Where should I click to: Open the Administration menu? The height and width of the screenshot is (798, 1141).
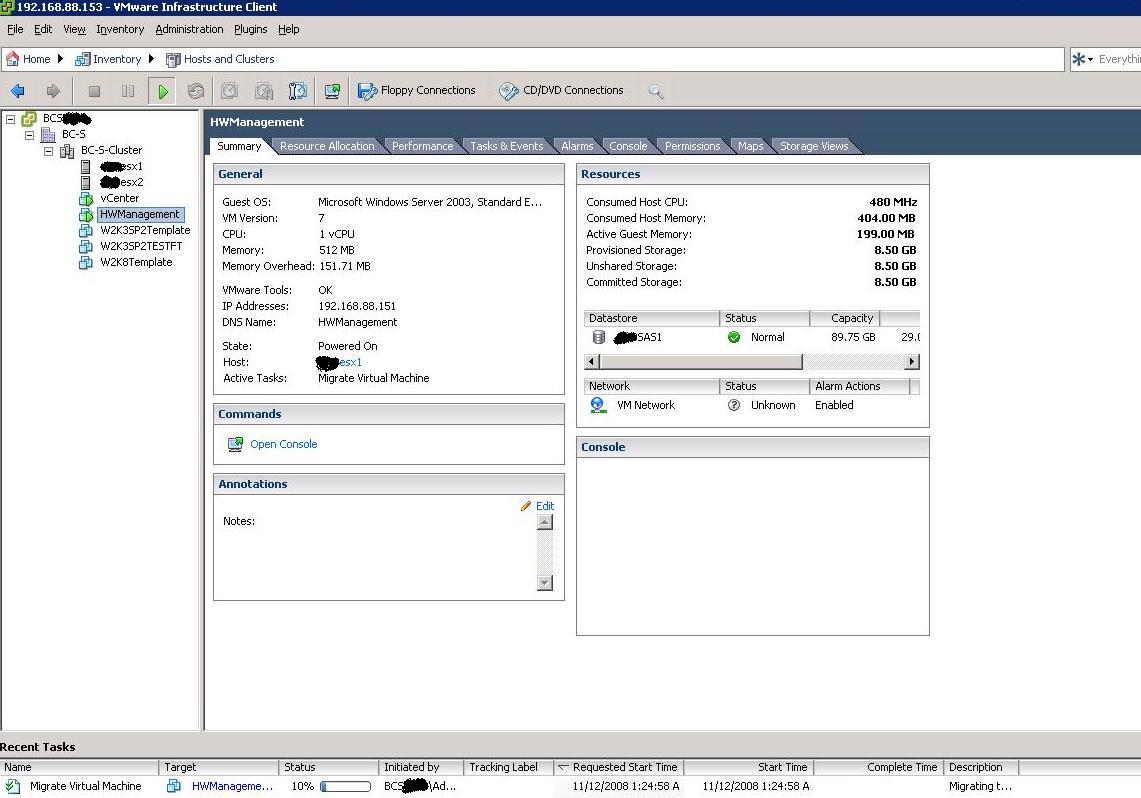click(x=189, y=29)
